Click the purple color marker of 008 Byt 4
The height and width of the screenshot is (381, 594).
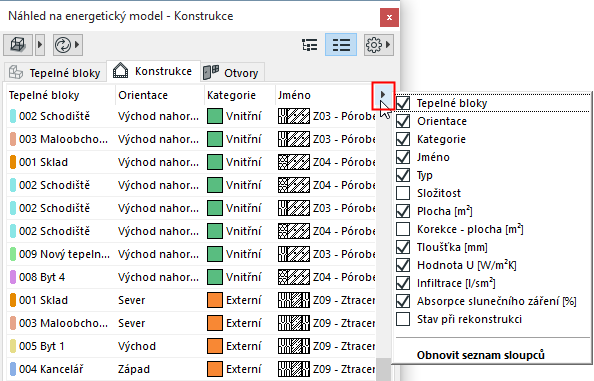[13, 277]
